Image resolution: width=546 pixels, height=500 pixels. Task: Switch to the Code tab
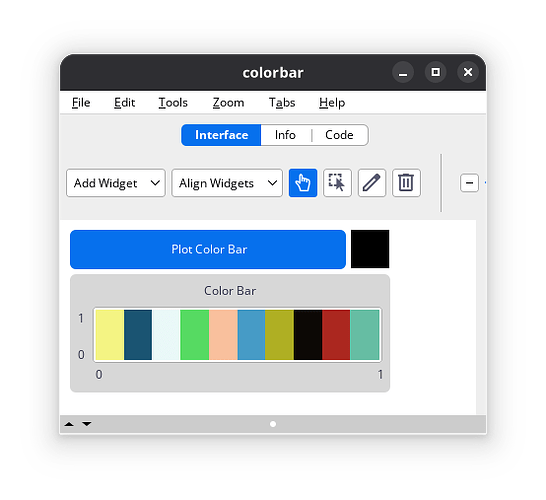339,135
